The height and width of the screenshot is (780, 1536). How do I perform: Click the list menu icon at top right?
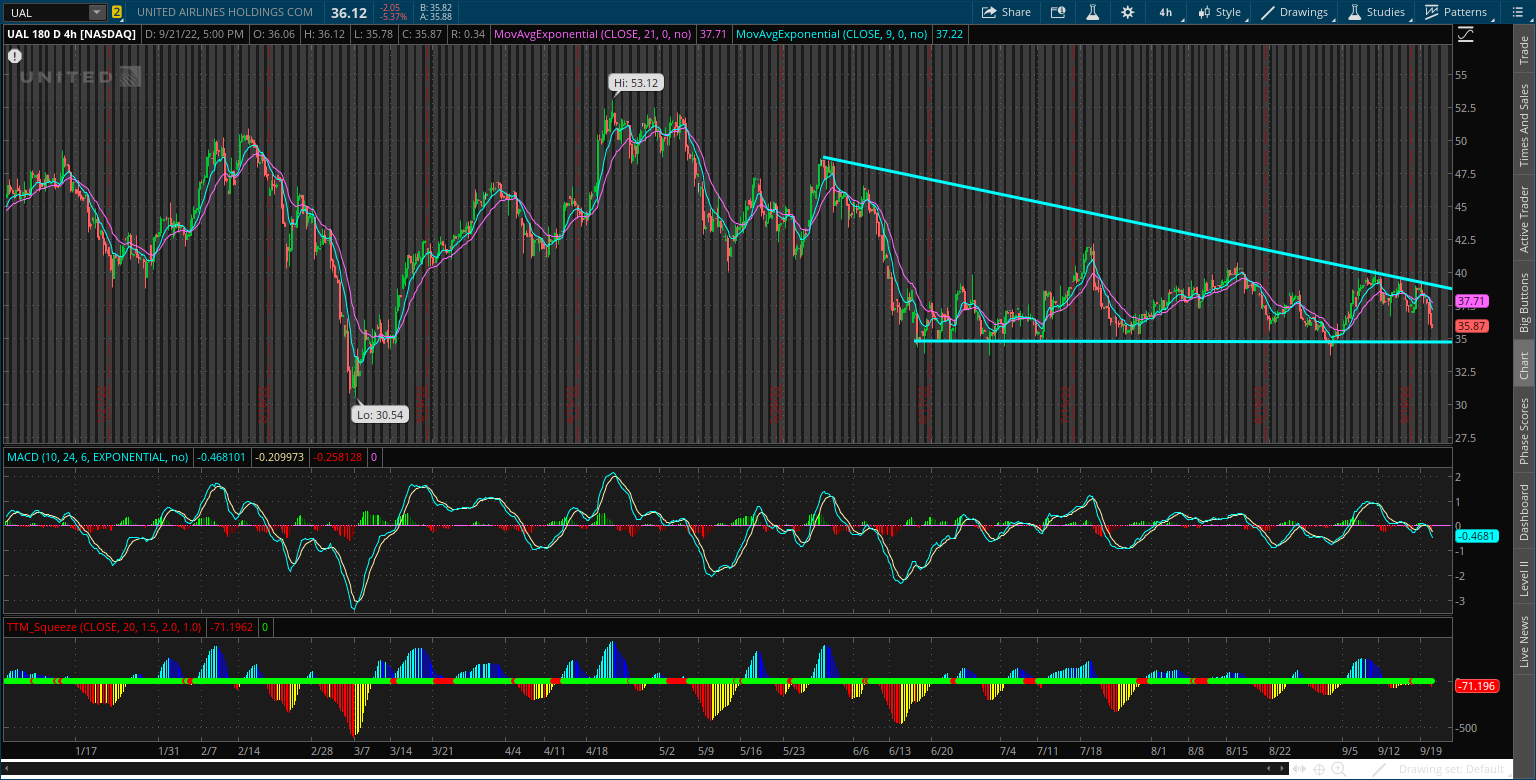coord(1516,12)
